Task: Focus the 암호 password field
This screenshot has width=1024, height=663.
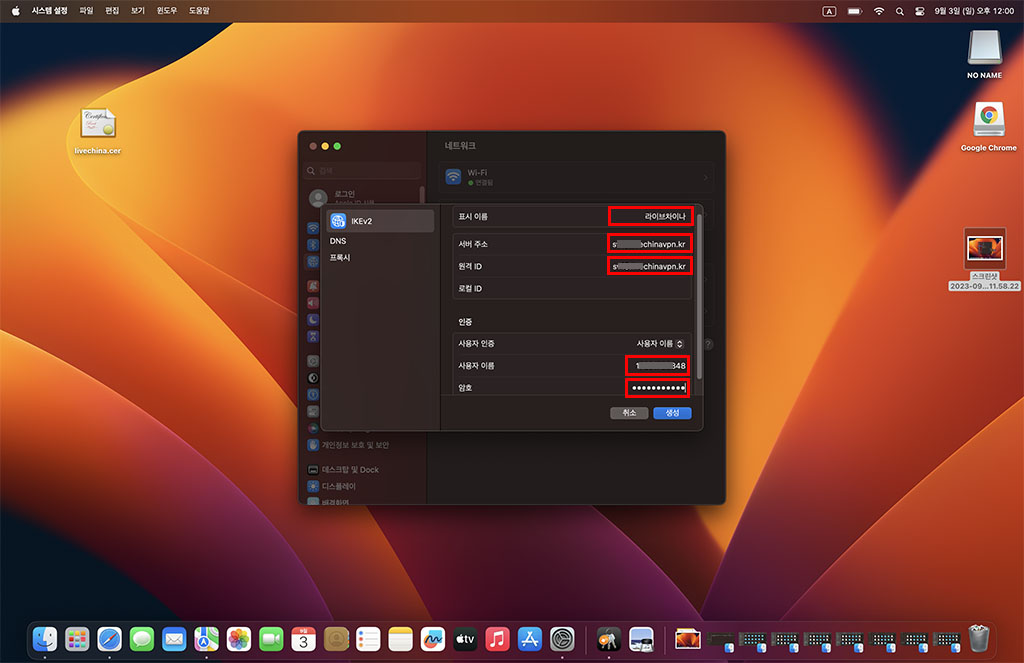Action: (657, 388)
